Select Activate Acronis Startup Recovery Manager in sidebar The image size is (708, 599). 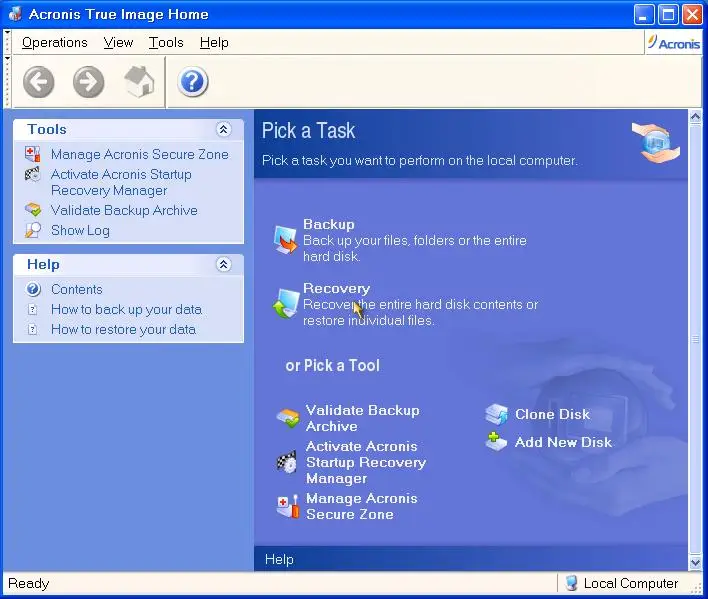click(x=121, y=182)
